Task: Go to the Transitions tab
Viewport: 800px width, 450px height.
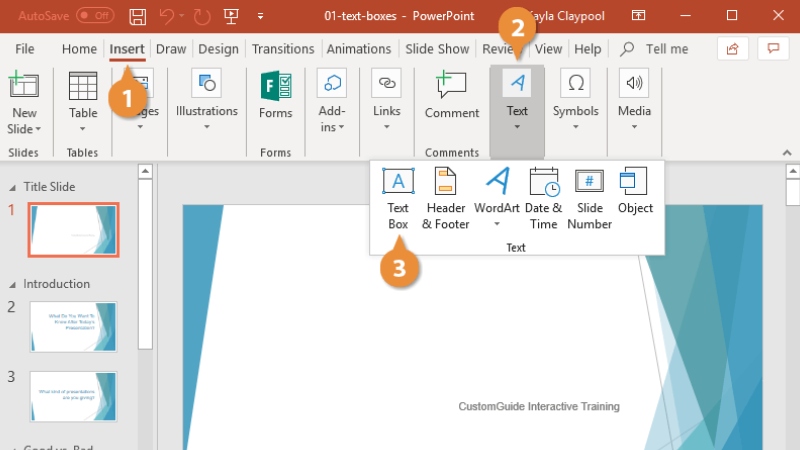Action: coord(283,49)
